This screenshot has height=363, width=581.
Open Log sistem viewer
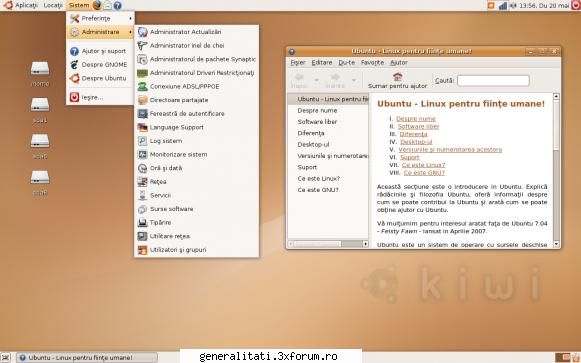click(x=196, y=141)
